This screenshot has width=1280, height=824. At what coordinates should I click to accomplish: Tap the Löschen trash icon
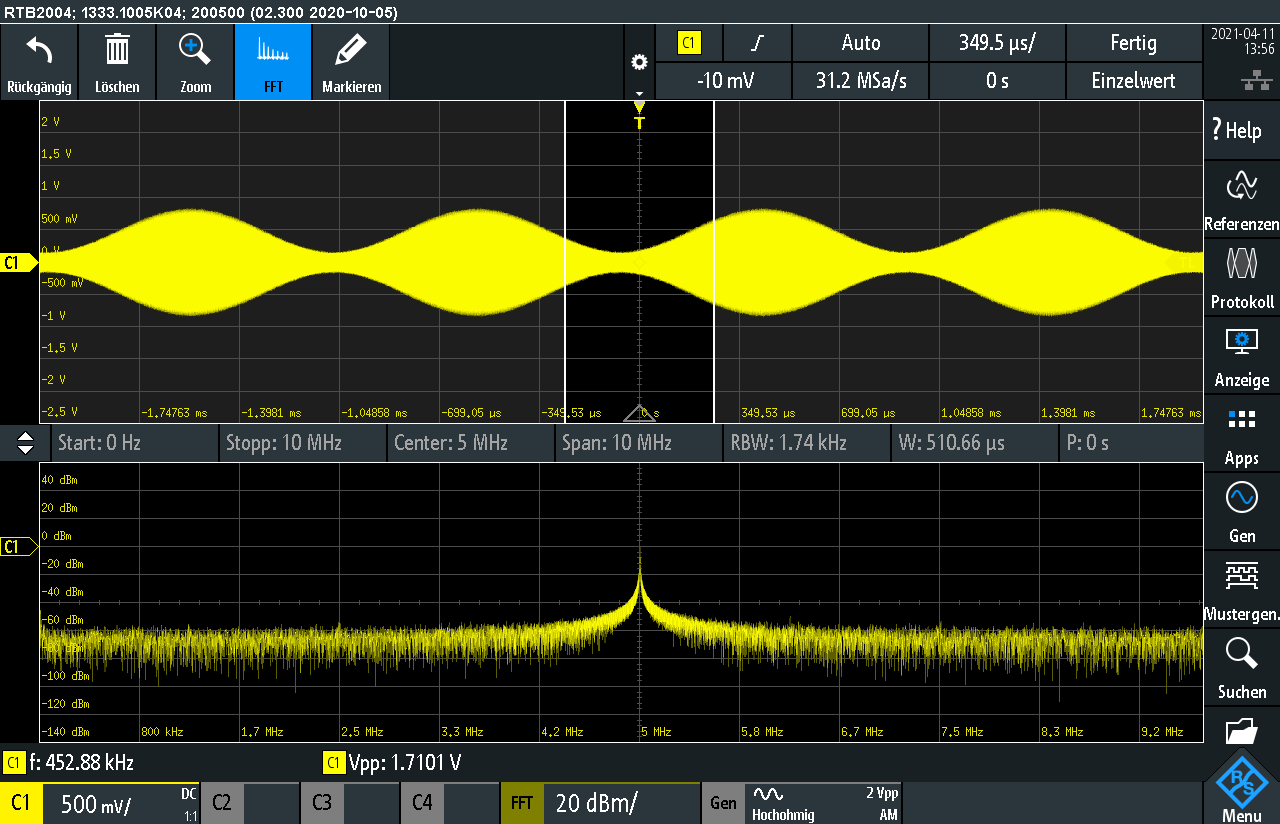click(117, 62)
